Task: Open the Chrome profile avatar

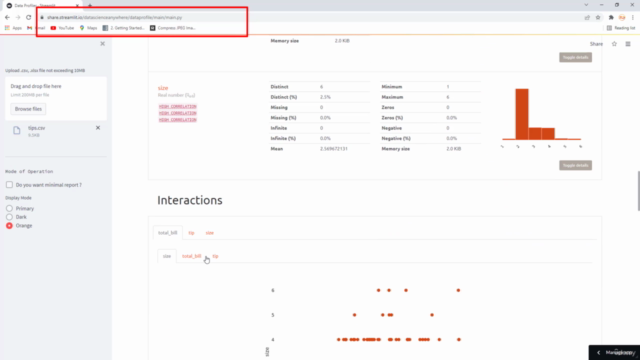Action: point(622,18)
